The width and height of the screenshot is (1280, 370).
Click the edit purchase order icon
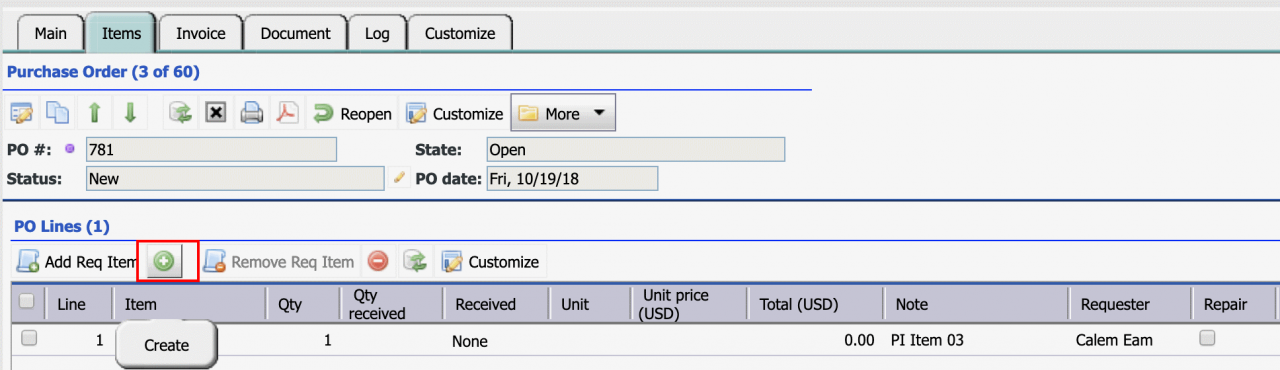tap(22, 113)
